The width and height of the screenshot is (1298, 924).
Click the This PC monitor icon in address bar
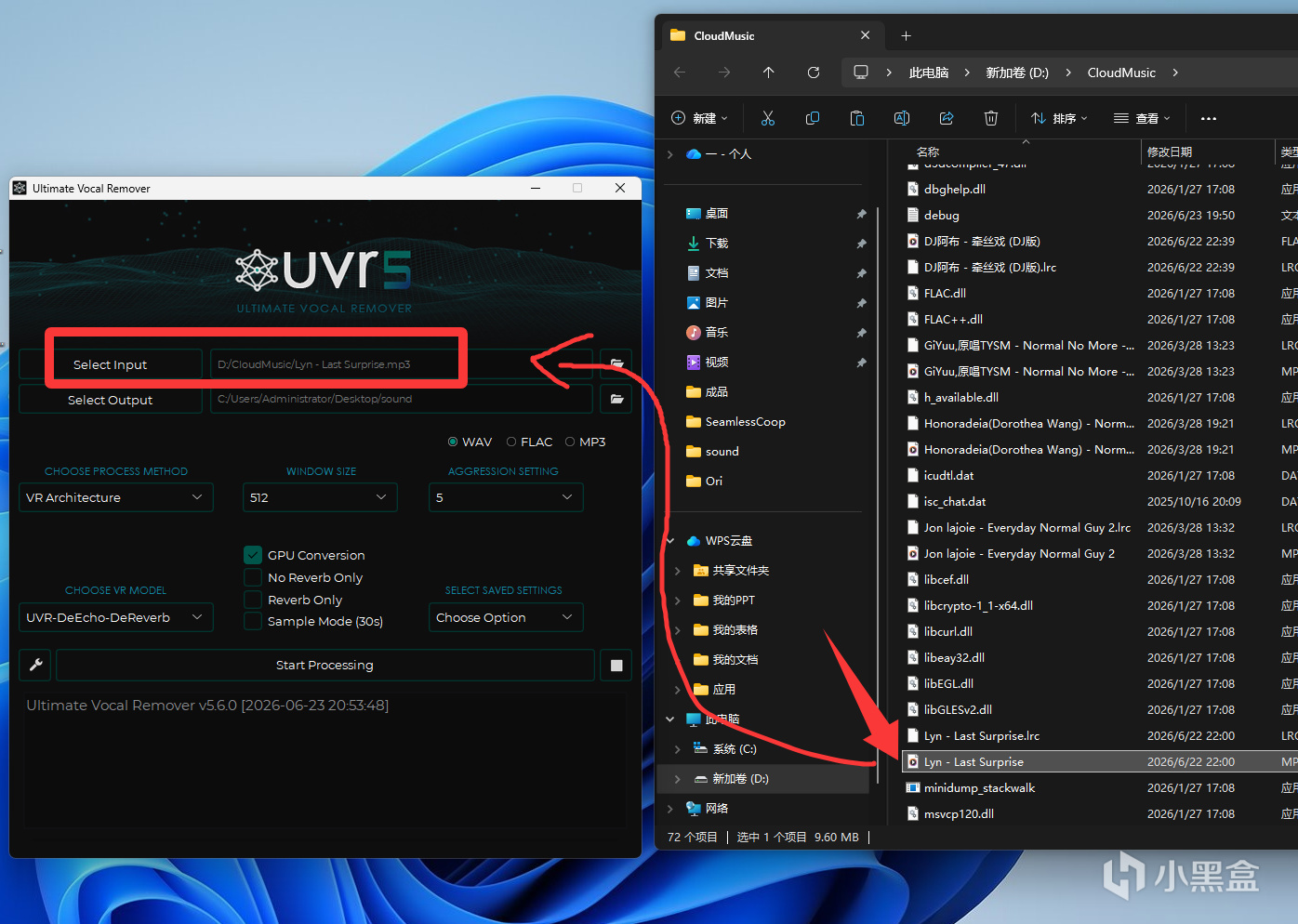pos(861,73)
